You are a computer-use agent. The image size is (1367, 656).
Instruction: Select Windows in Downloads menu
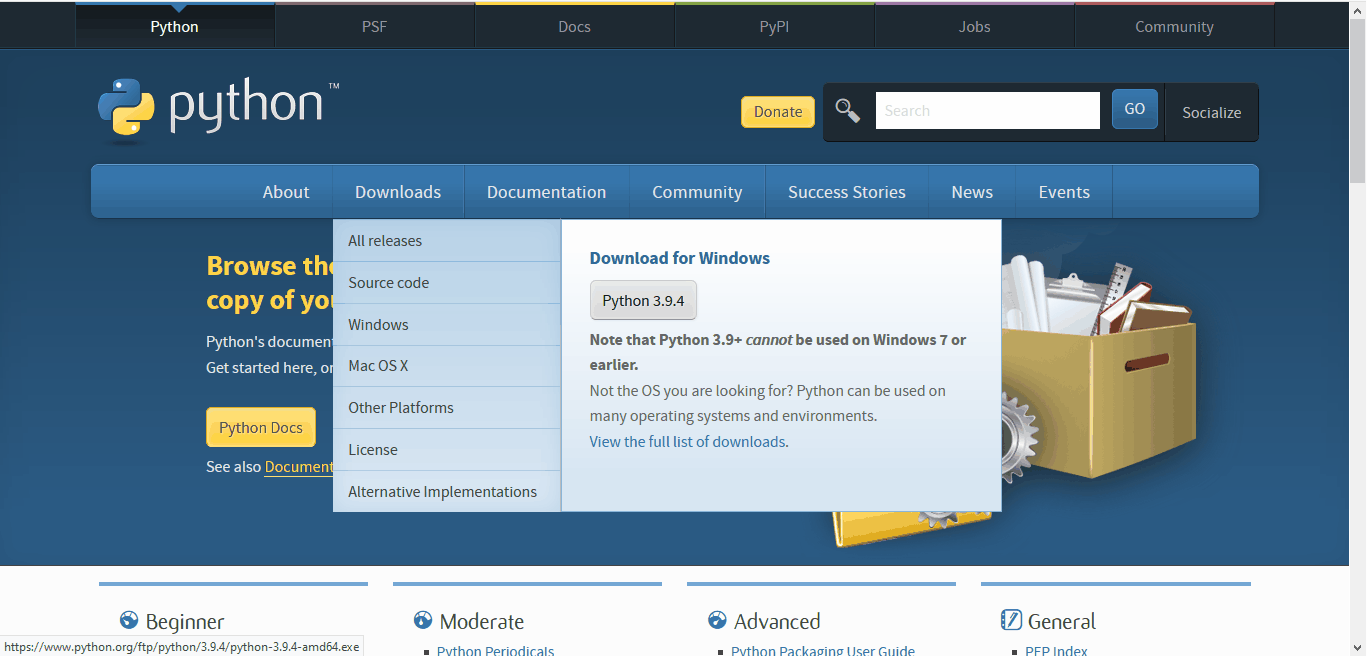tap(447, 325)
